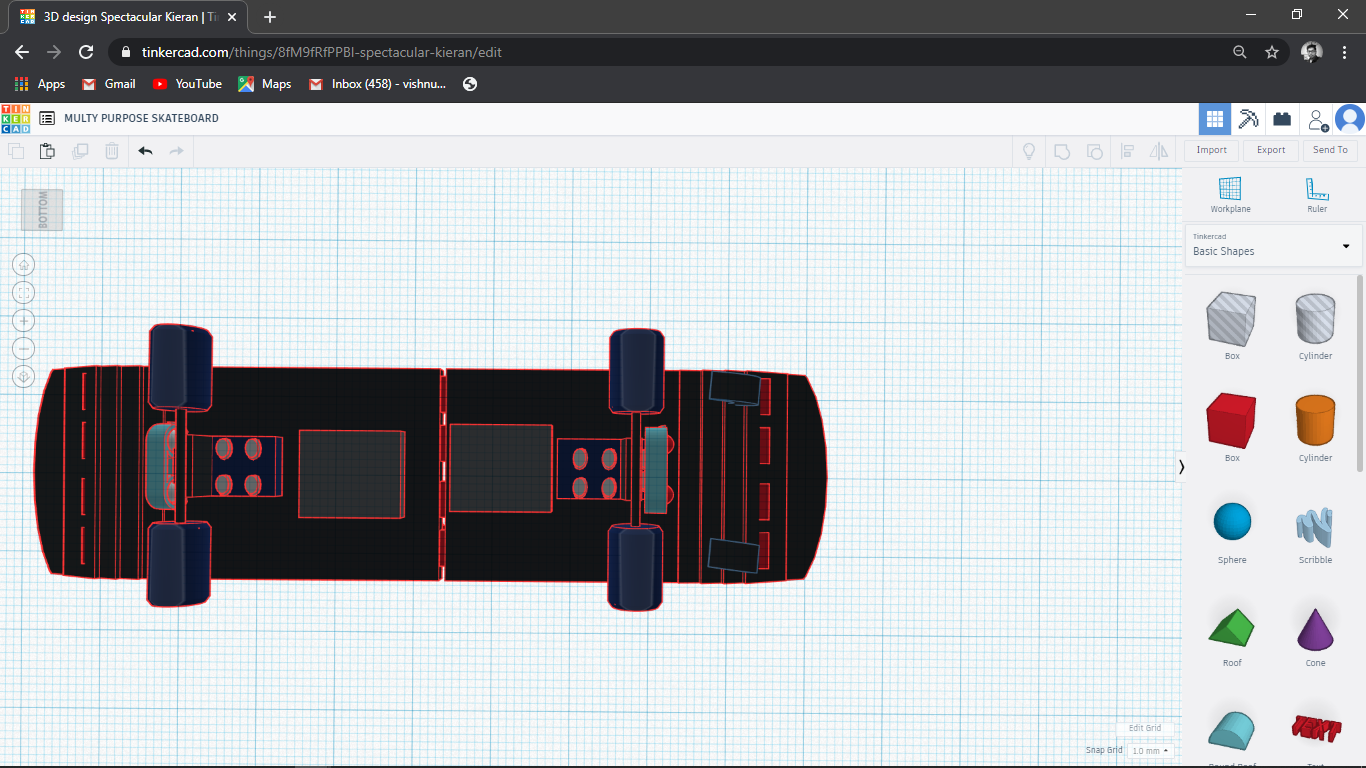The height and width of the screenshot is (768, 1366).
Task: Select the Ruler tool
Action: 1317,194
